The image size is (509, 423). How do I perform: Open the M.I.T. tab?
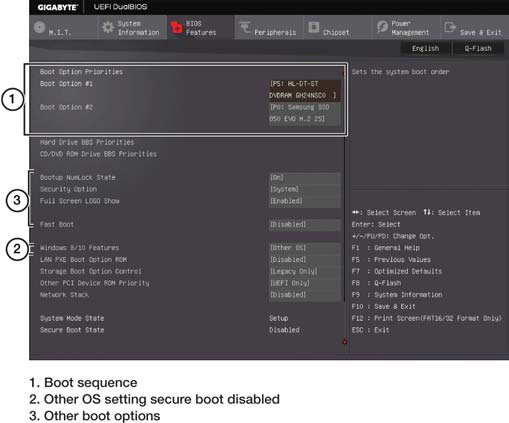[x=63, y=28]
